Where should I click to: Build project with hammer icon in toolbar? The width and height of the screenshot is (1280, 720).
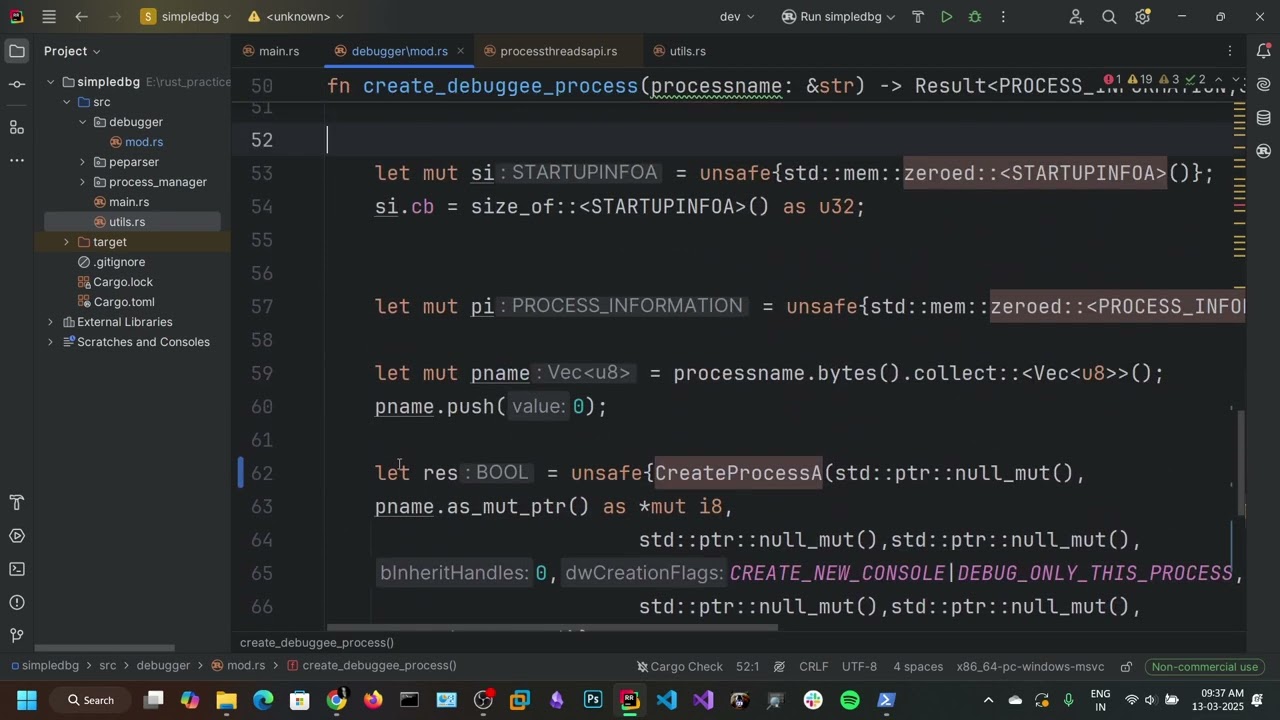point(918,17)
